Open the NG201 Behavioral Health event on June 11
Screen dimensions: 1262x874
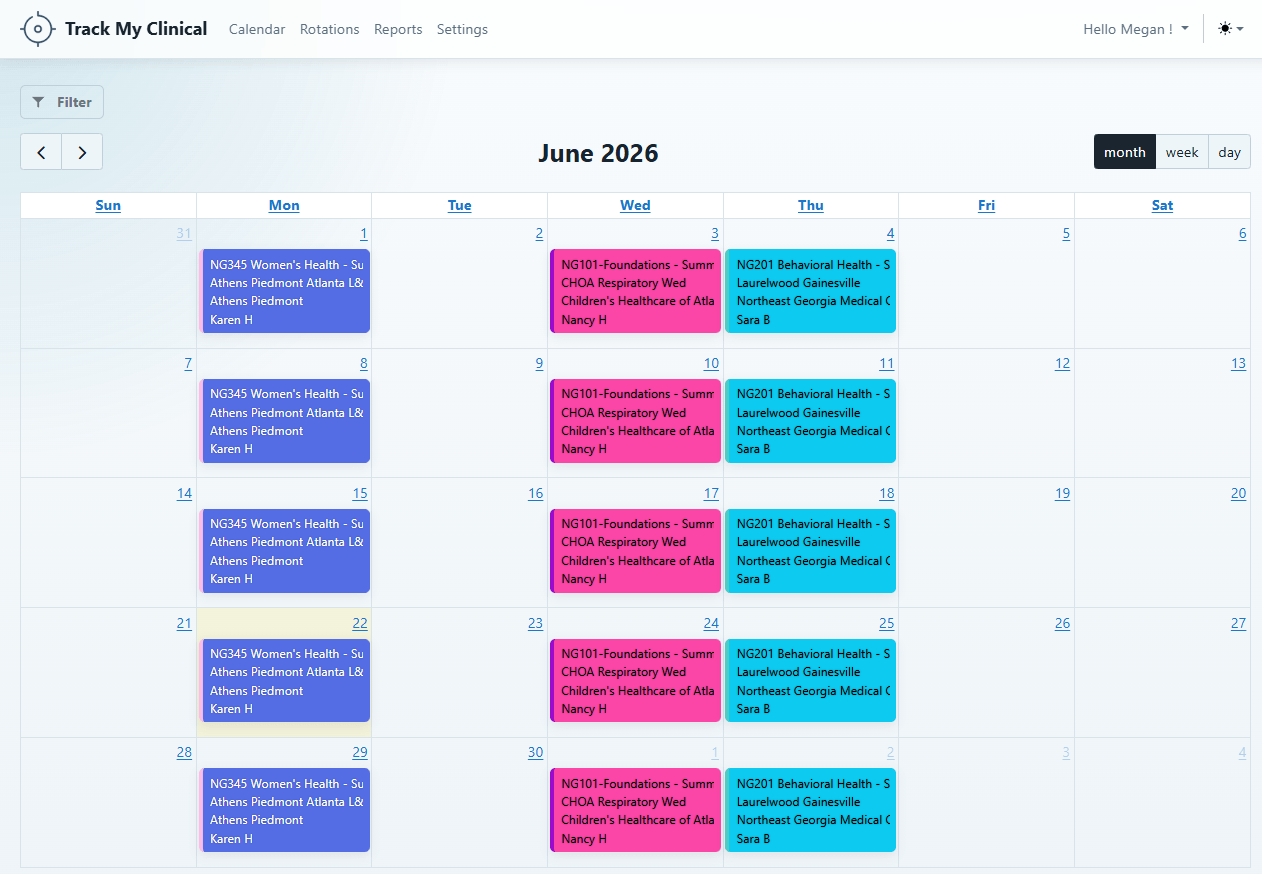[811, 421]
